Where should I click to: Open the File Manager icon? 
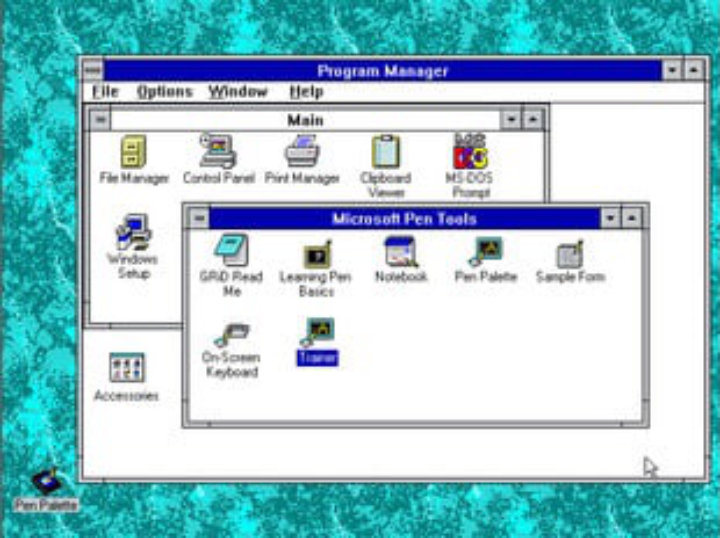pos(134,153)
